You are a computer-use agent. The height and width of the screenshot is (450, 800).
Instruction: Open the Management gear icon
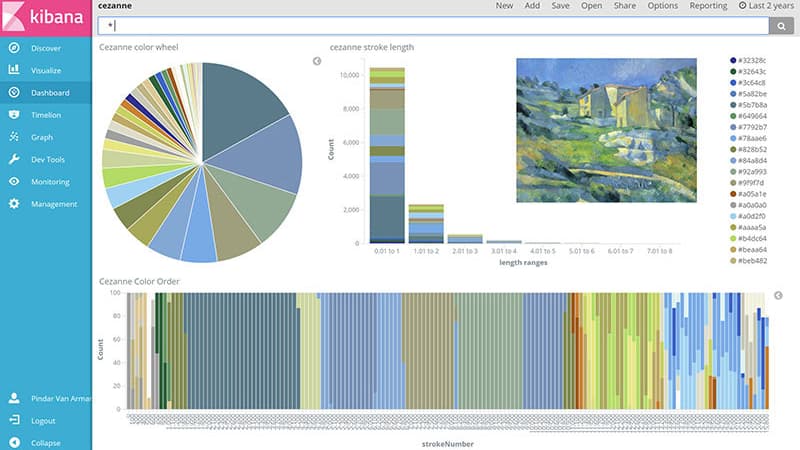point(14,204)
